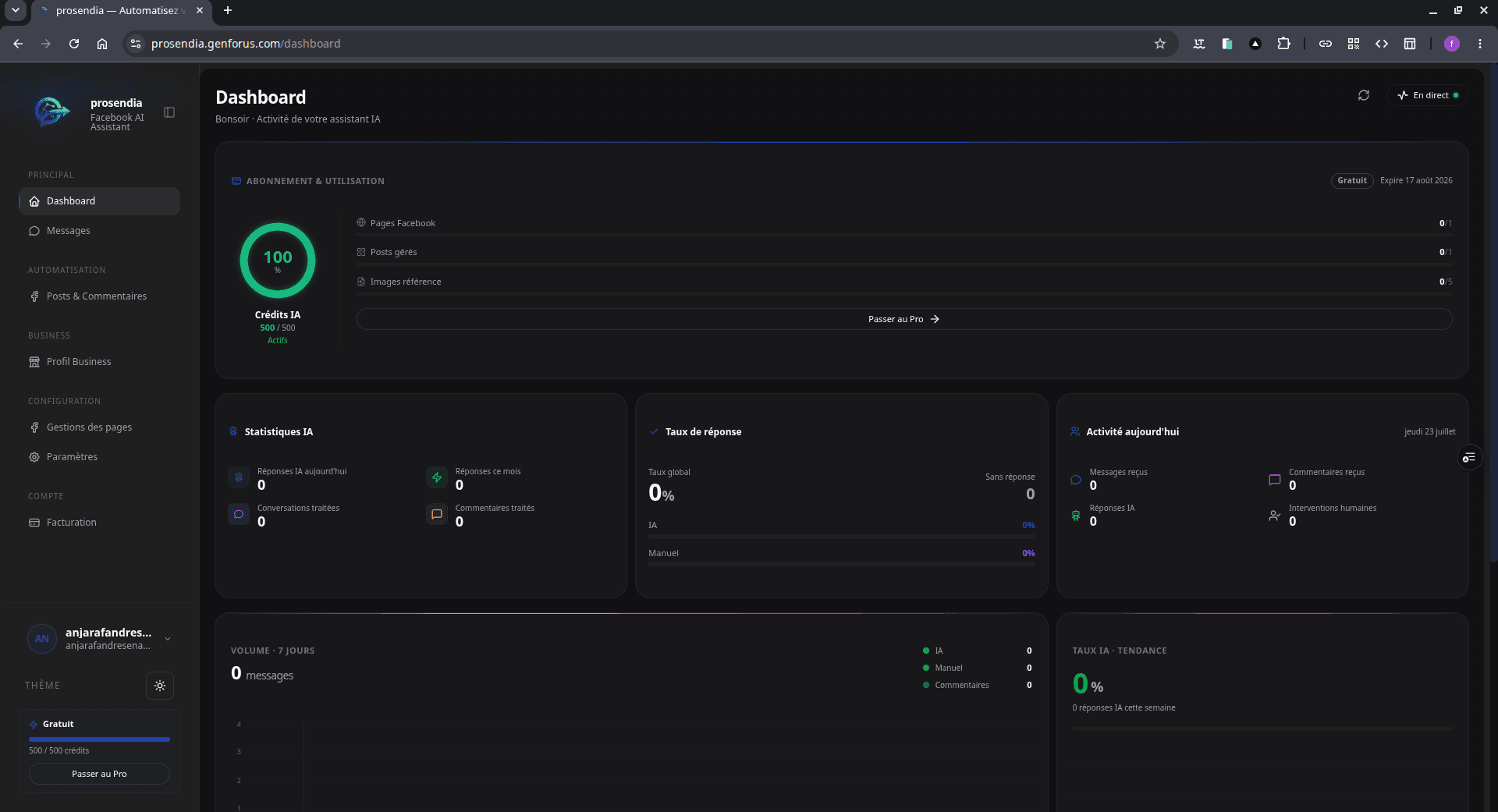Open Dashboard in the sidebar
1498x812 pixels.
pyautogui.click(x=99, y=201)
